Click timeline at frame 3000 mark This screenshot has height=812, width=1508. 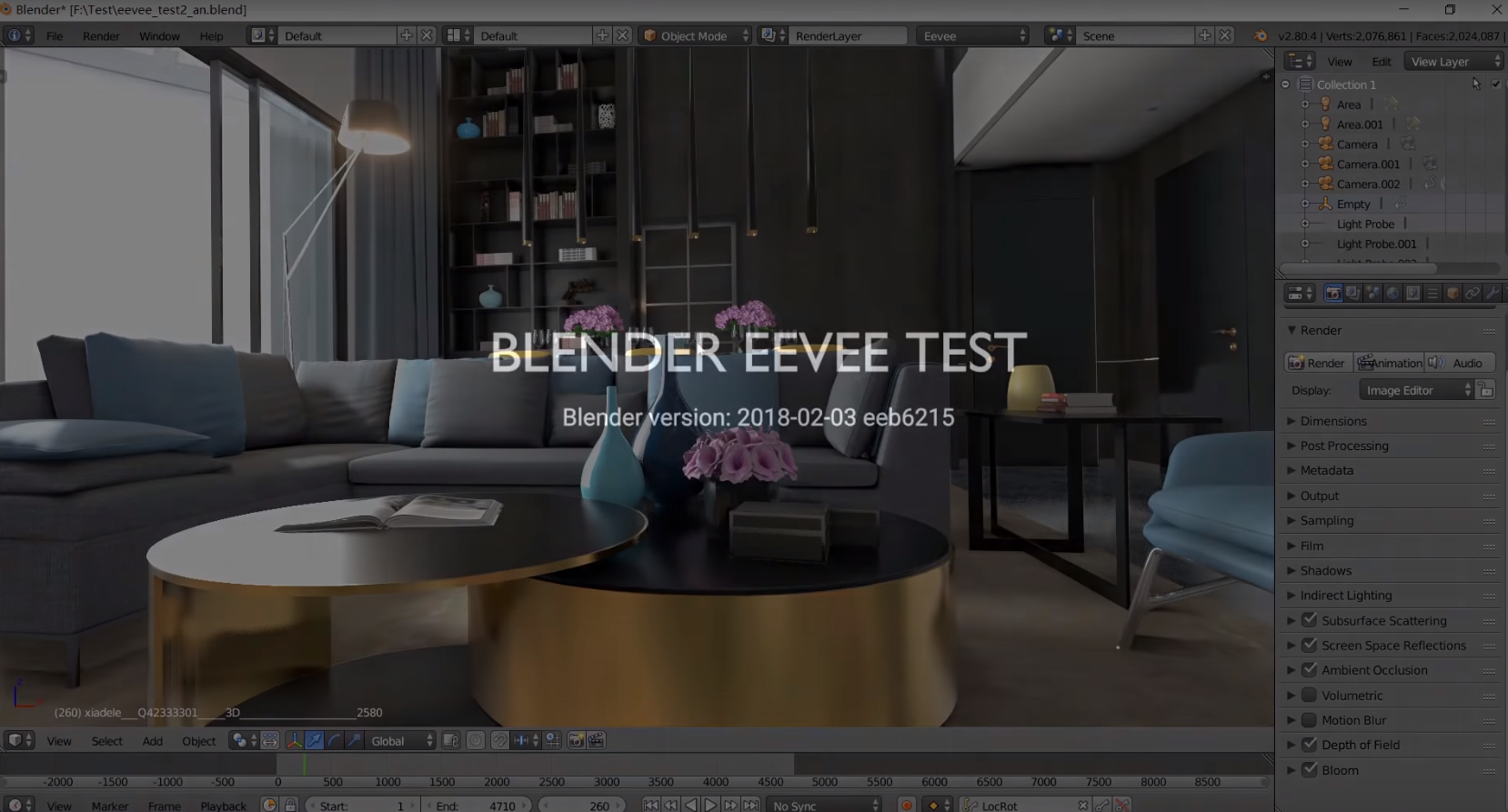click(x=607, y=781)
